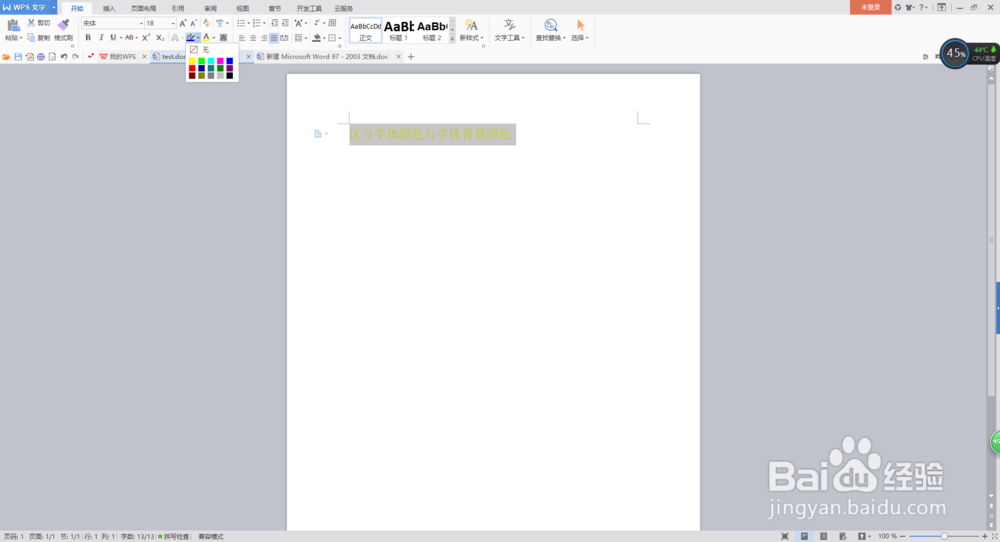The height and width of the screenshot is (542, 1000).
Task: Click the undo arrow icon
Action: [64, 57]
